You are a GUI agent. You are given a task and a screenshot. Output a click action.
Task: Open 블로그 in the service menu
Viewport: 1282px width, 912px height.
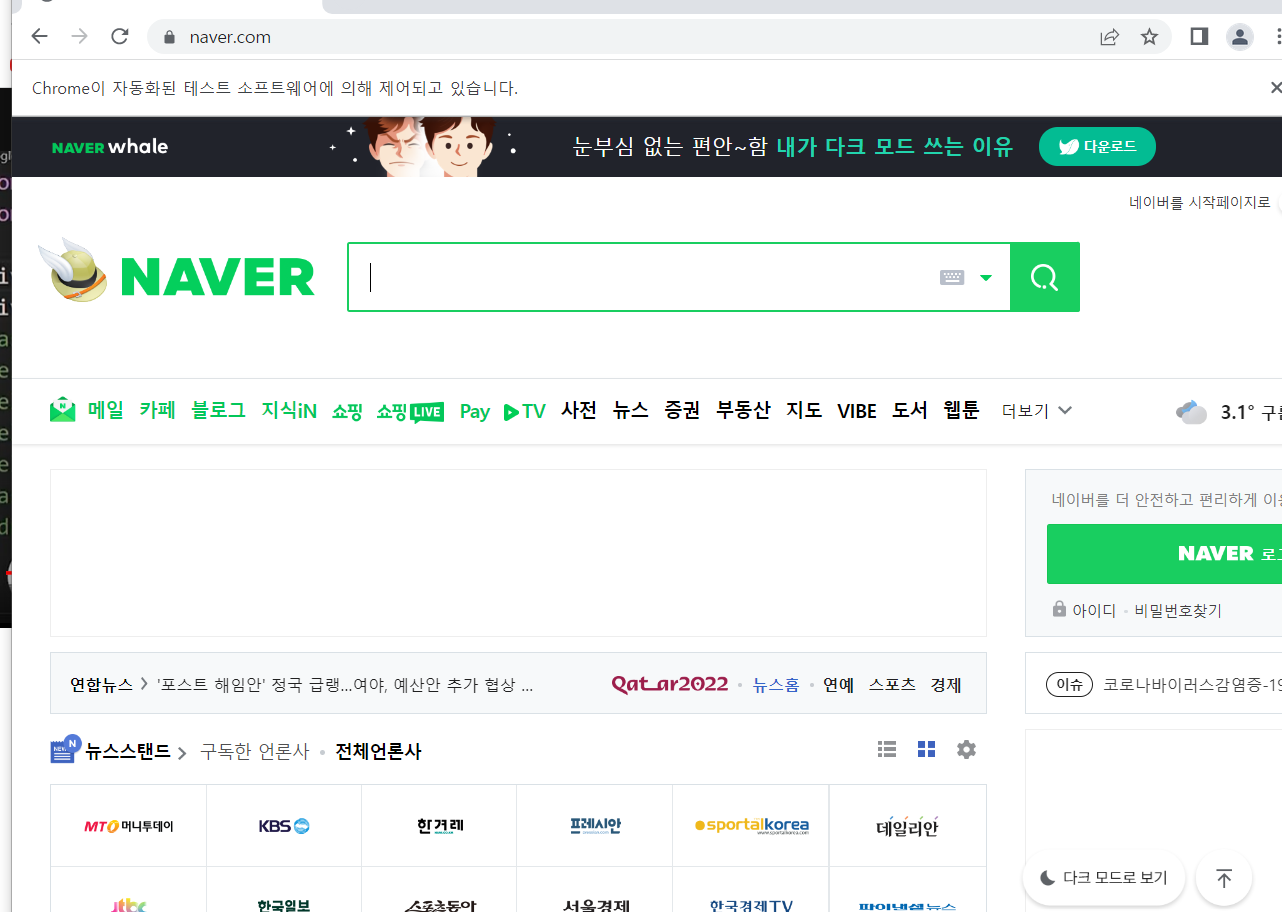coord(219,410)
